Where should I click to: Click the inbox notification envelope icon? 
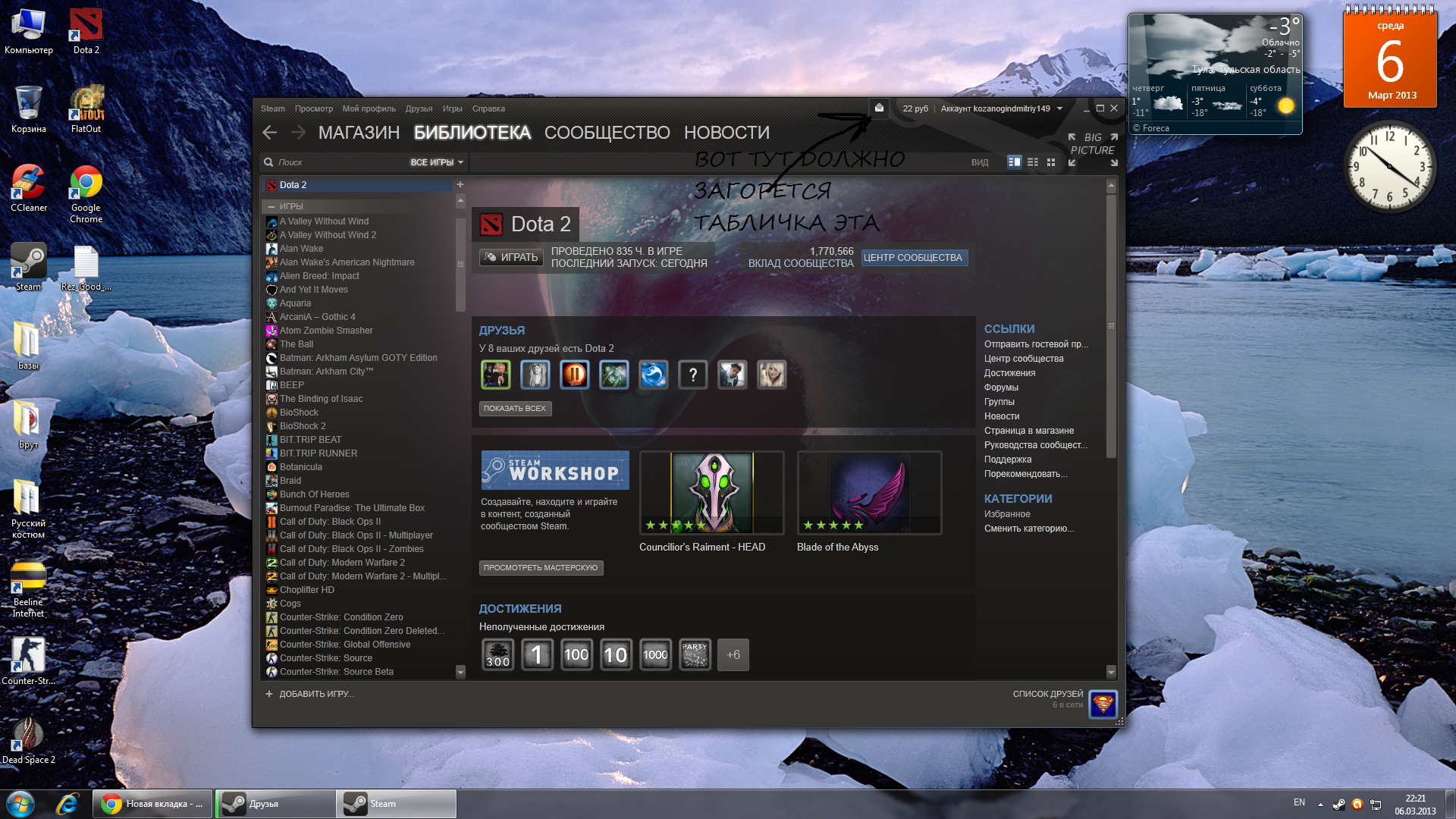879,108
